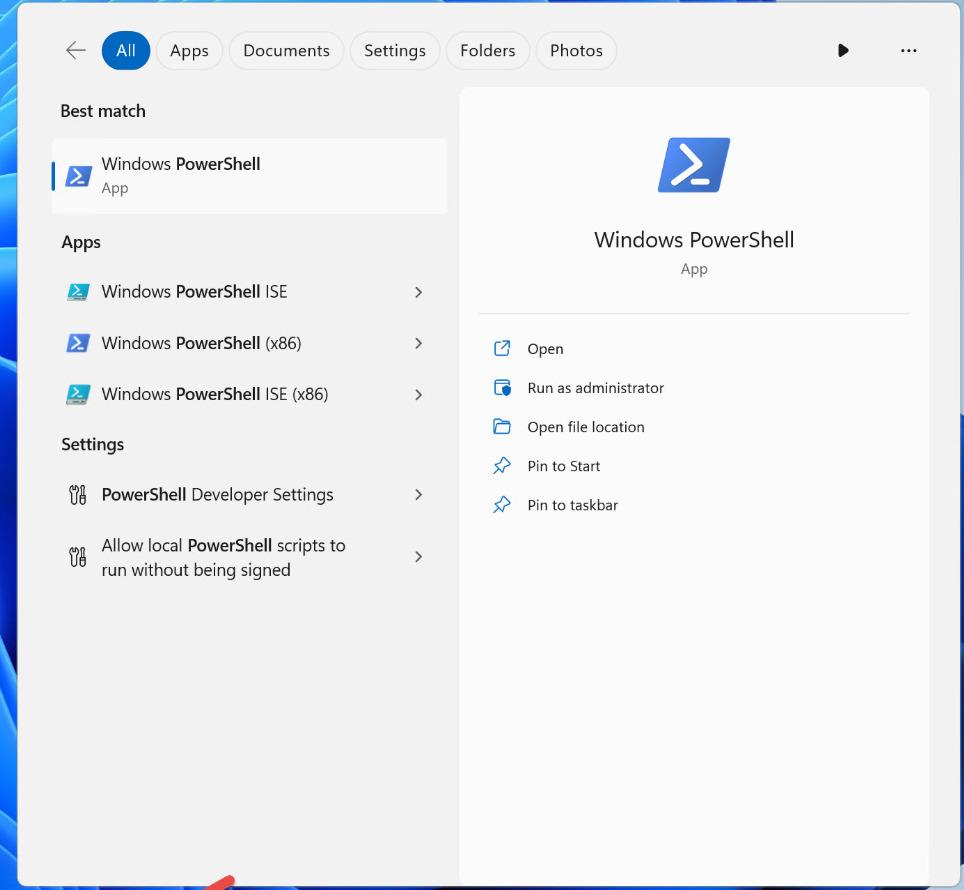Click the PowerShell Developer Settings tools icon
This screenshot has width=964, height=890.
coord(78,495)
